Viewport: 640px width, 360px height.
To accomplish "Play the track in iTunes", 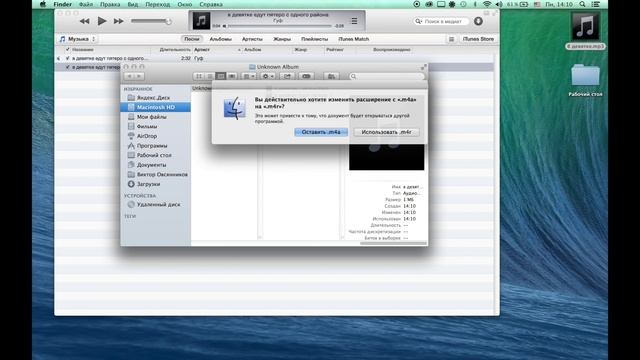I will pos(102,21).
